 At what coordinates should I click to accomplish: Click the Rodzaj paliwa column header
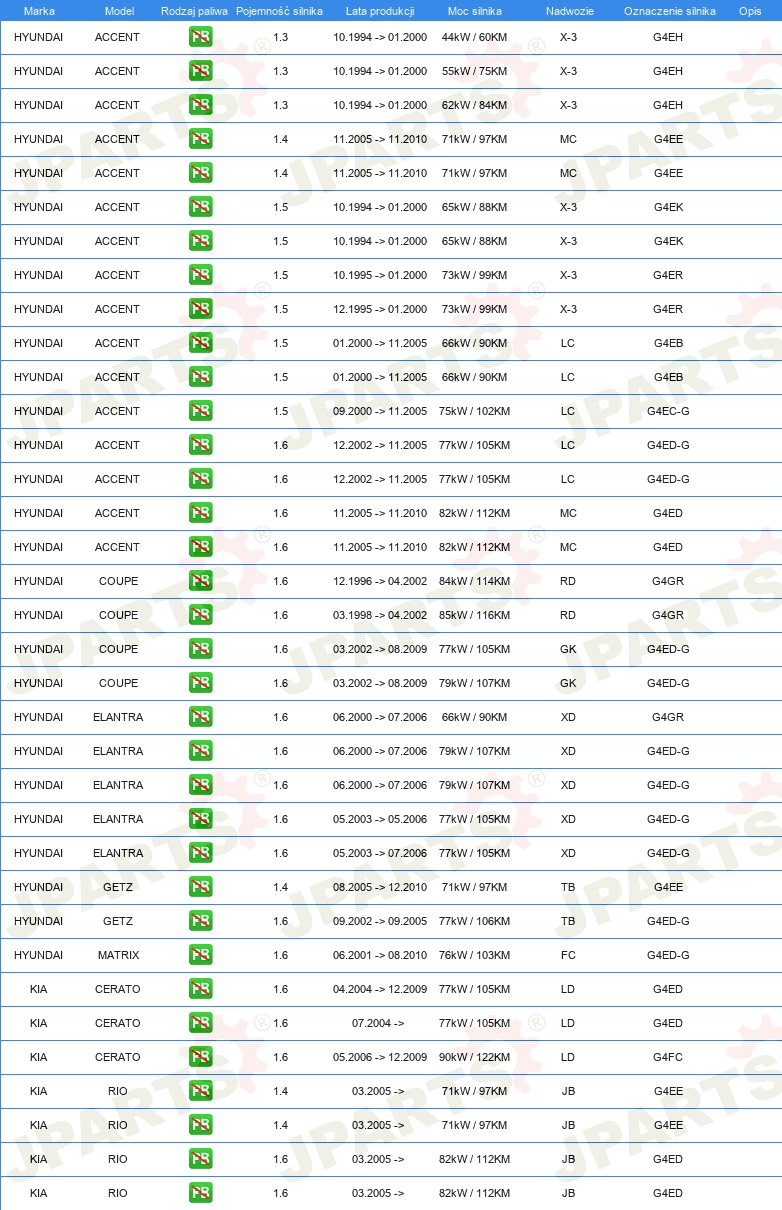194,11
